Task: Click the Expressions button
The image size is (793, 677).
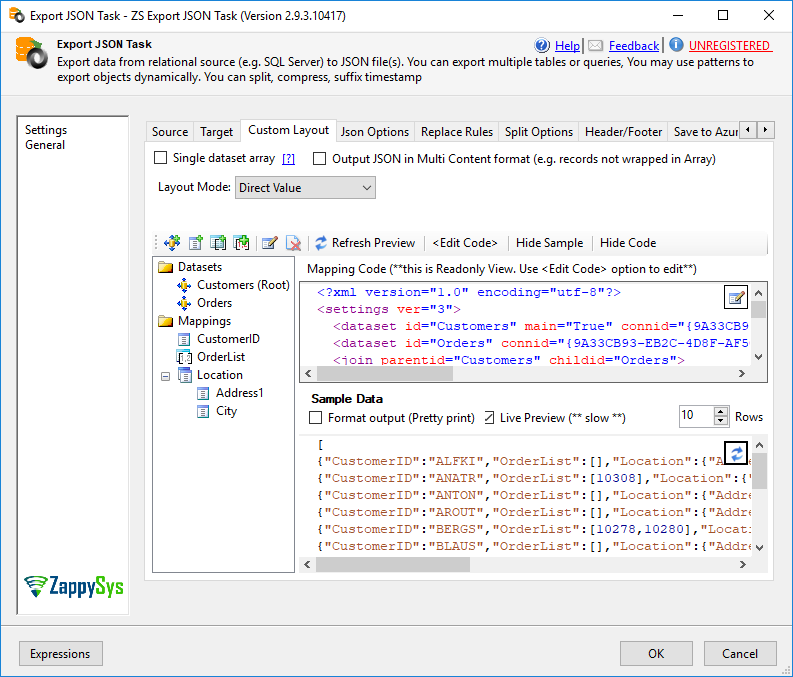Action: (61, 654)
